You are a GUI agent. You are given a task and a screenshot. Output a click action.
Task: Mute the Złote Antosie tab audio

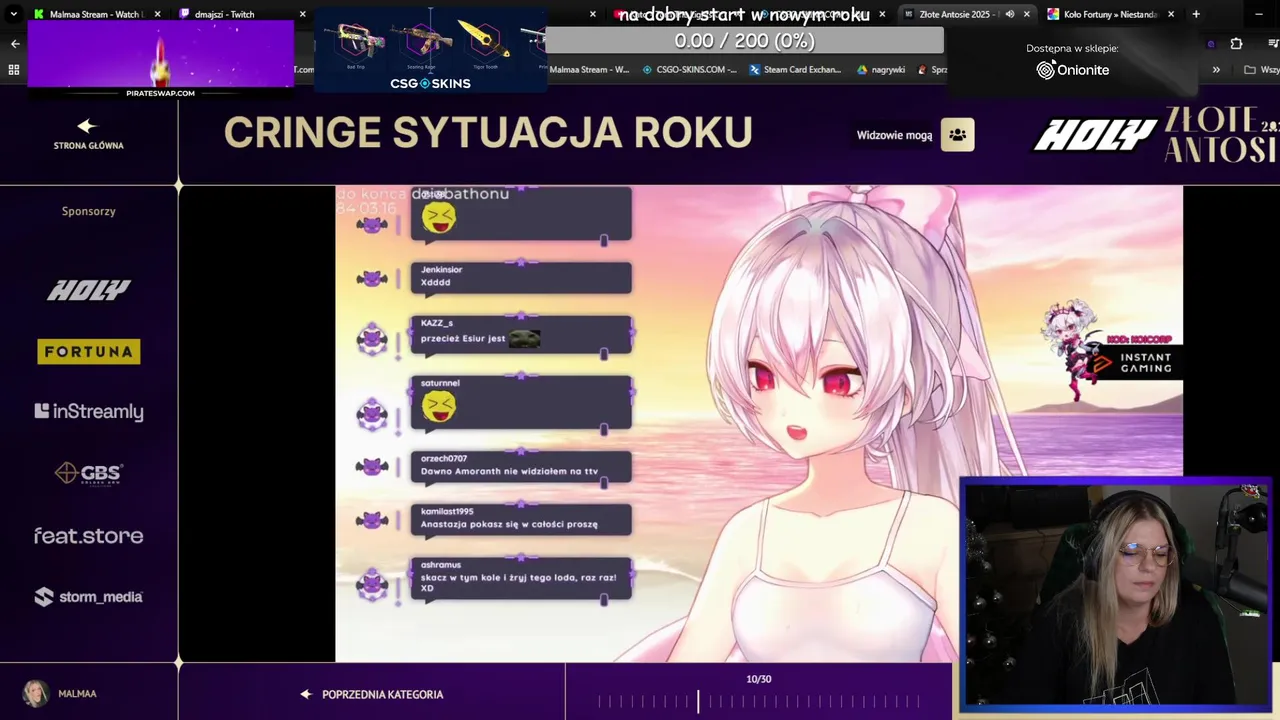pyautogui.click(x=1009, y=14)
